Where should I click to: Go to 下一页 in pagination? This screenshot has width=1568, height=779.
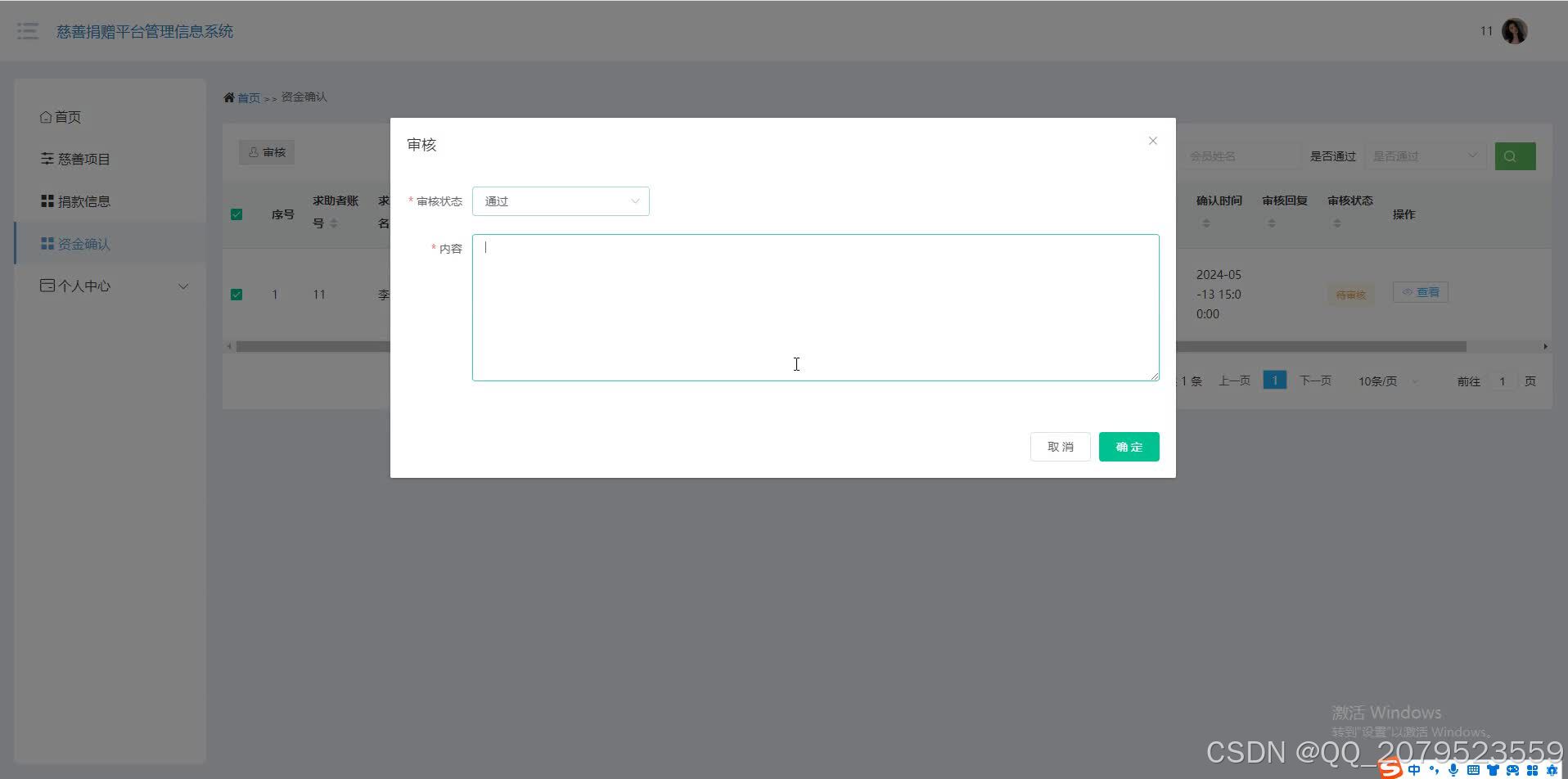click(x=1315, y=381)
